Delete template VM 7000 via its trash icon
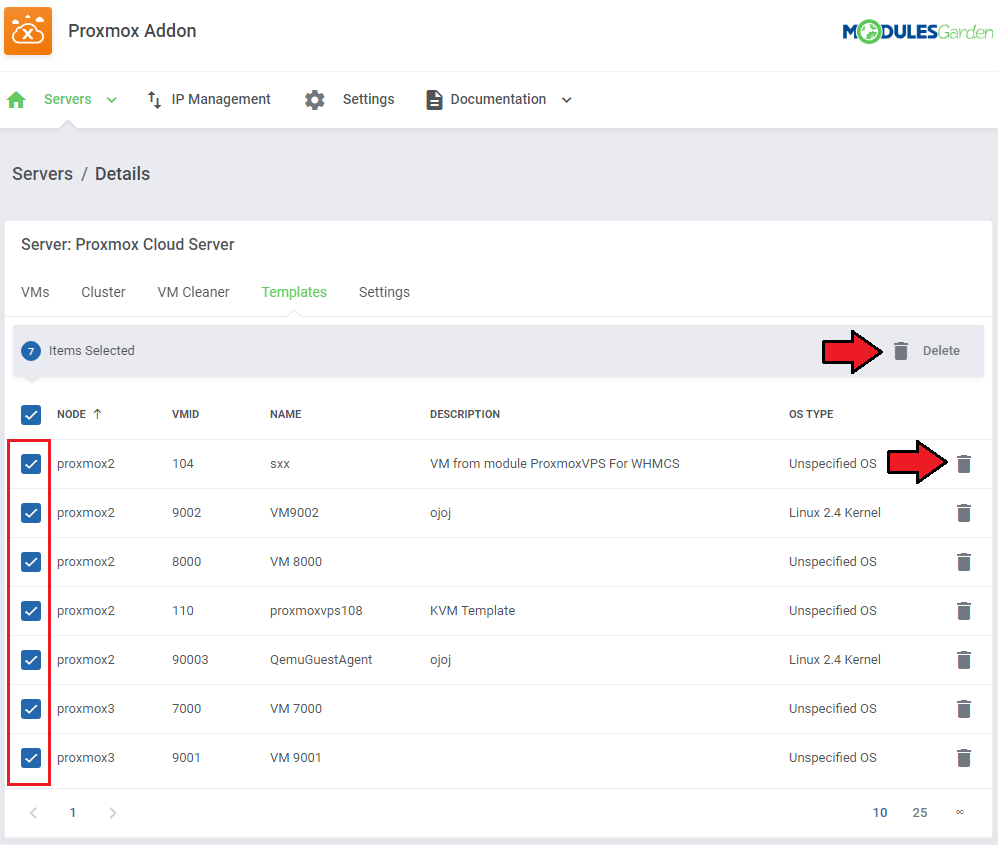 [964, 709]
